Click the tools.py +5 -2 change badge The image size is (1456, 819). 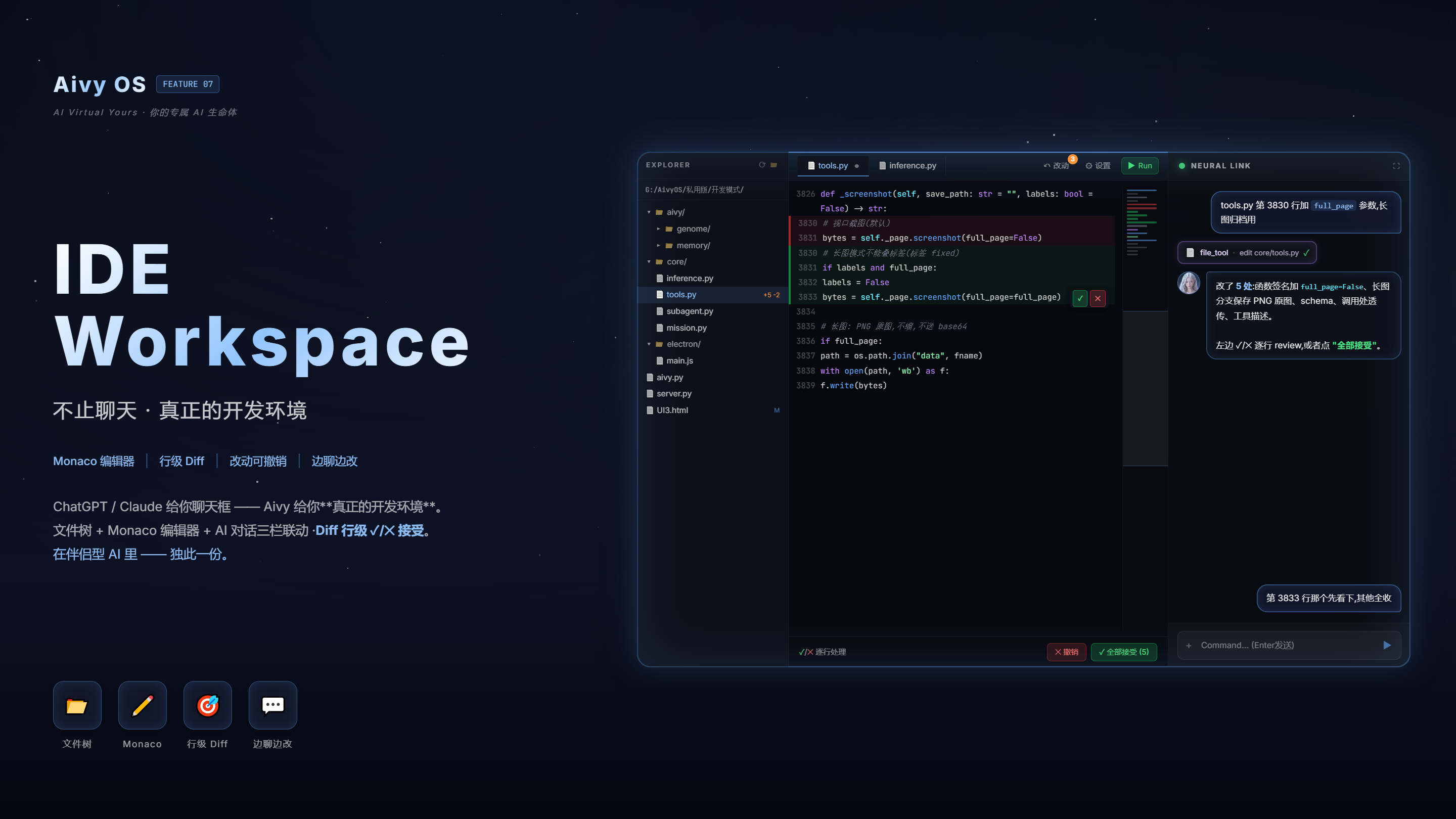[771, 294]
